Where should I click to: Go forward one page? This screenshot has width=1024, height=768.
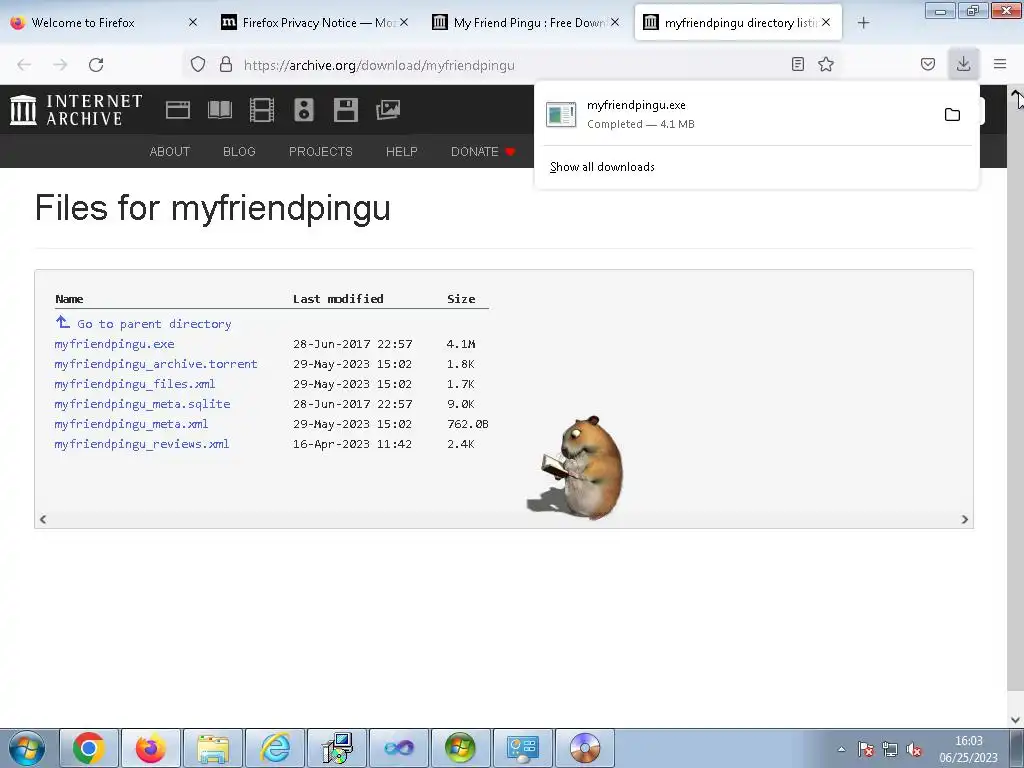click(60, 64)
